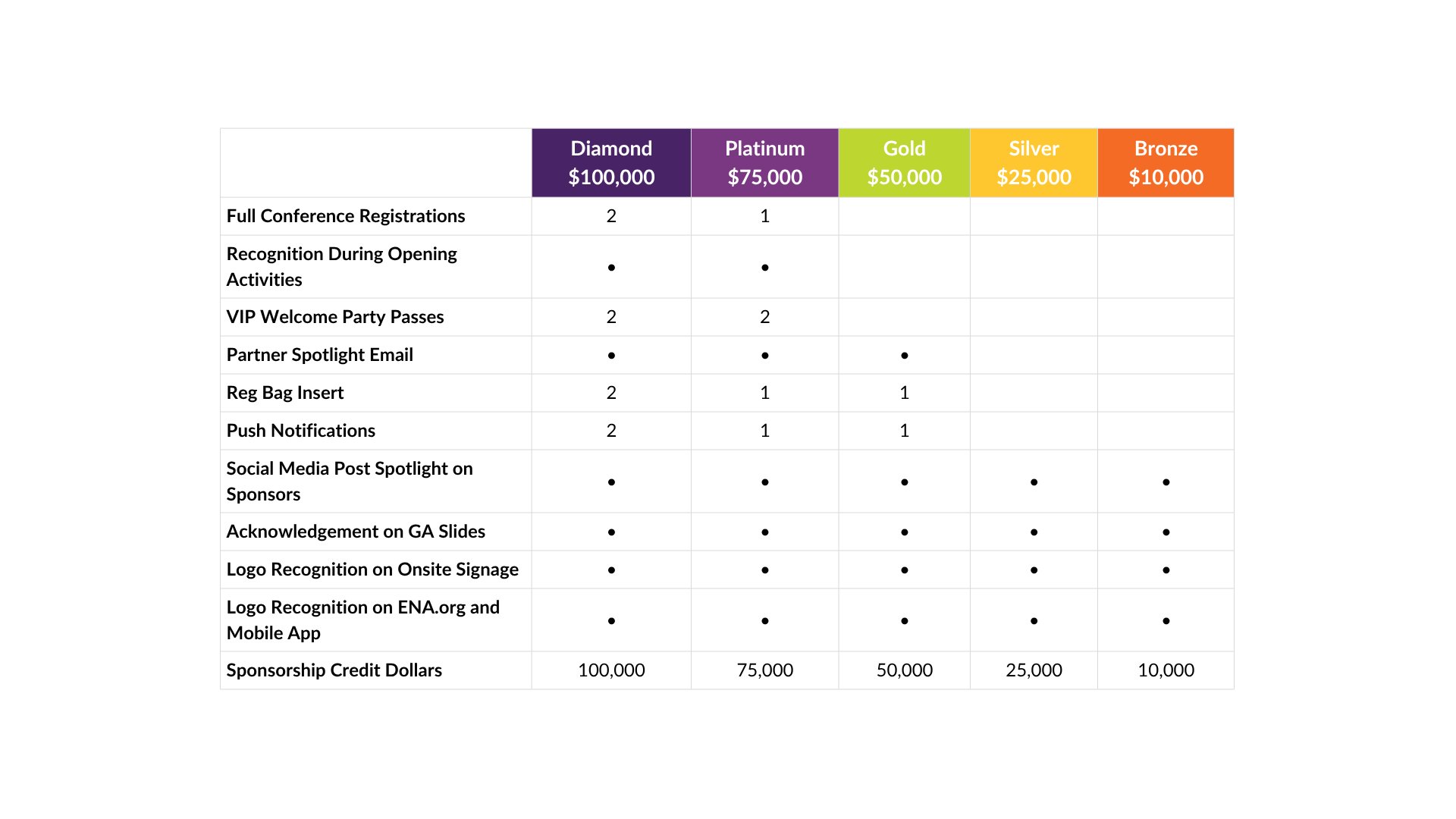Select Acknowledgement on GA Slides label
1456x819 pixels.
point(356,532)
